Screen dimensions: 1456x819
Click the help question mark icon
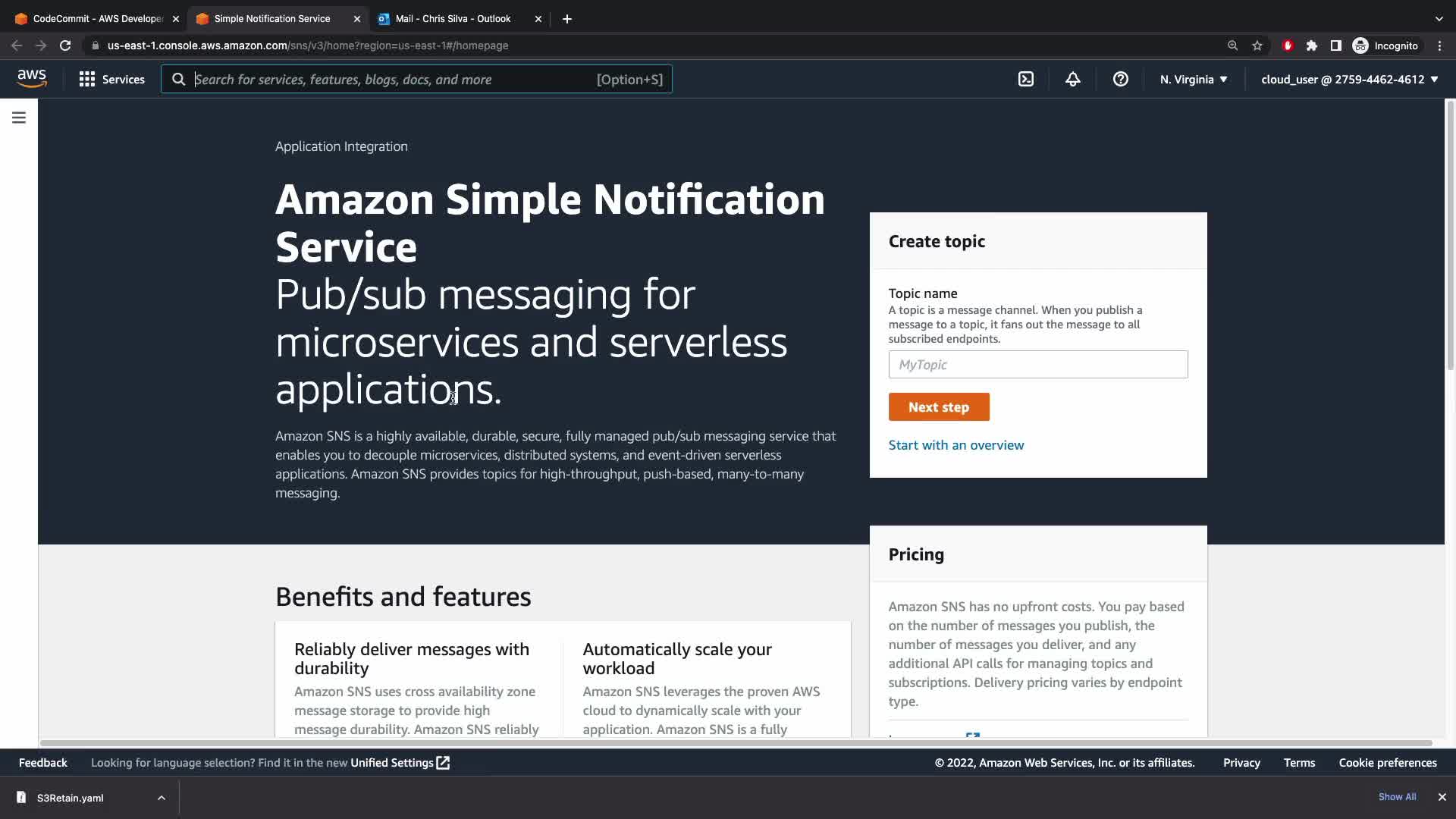point(1120,79)
